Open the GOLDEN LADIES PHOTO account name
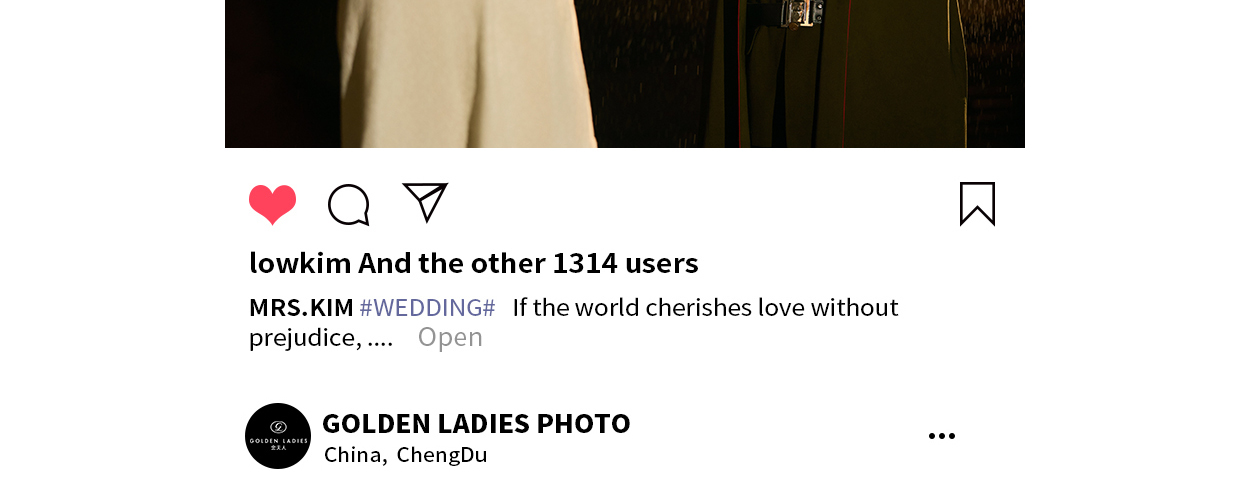Viewport: 1250px width, 485px height. 476,423
